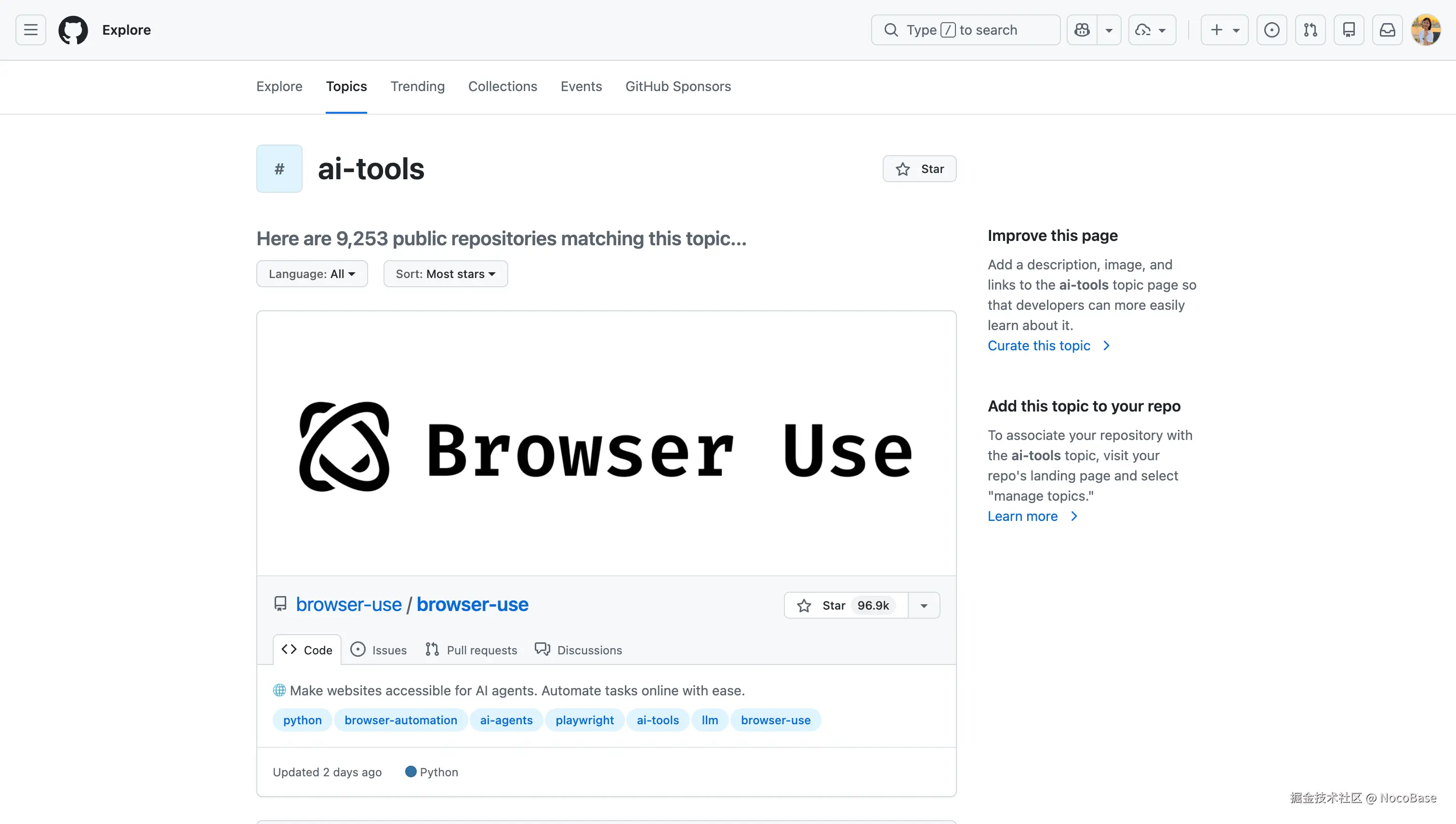The image size is (1456, 824).
Task: Open the Collections tab
Action: pyautogui.click(x=503, y=87)
